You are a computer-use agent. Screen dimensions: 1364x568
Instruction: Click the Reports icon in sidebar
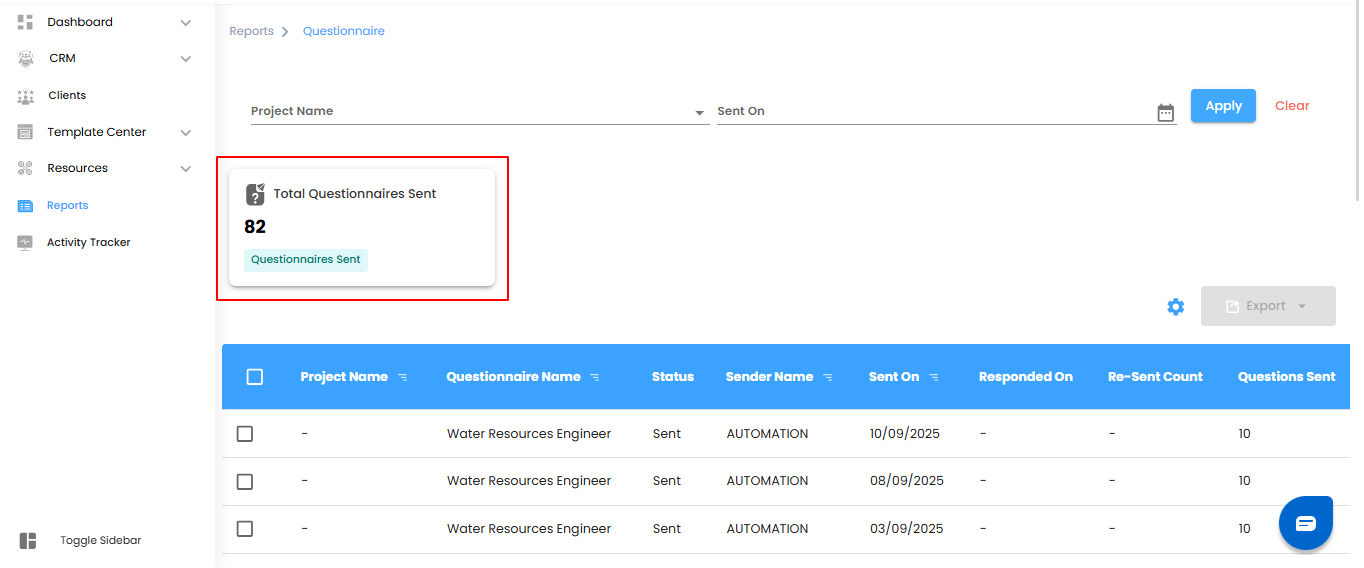(x=26, y=206)
